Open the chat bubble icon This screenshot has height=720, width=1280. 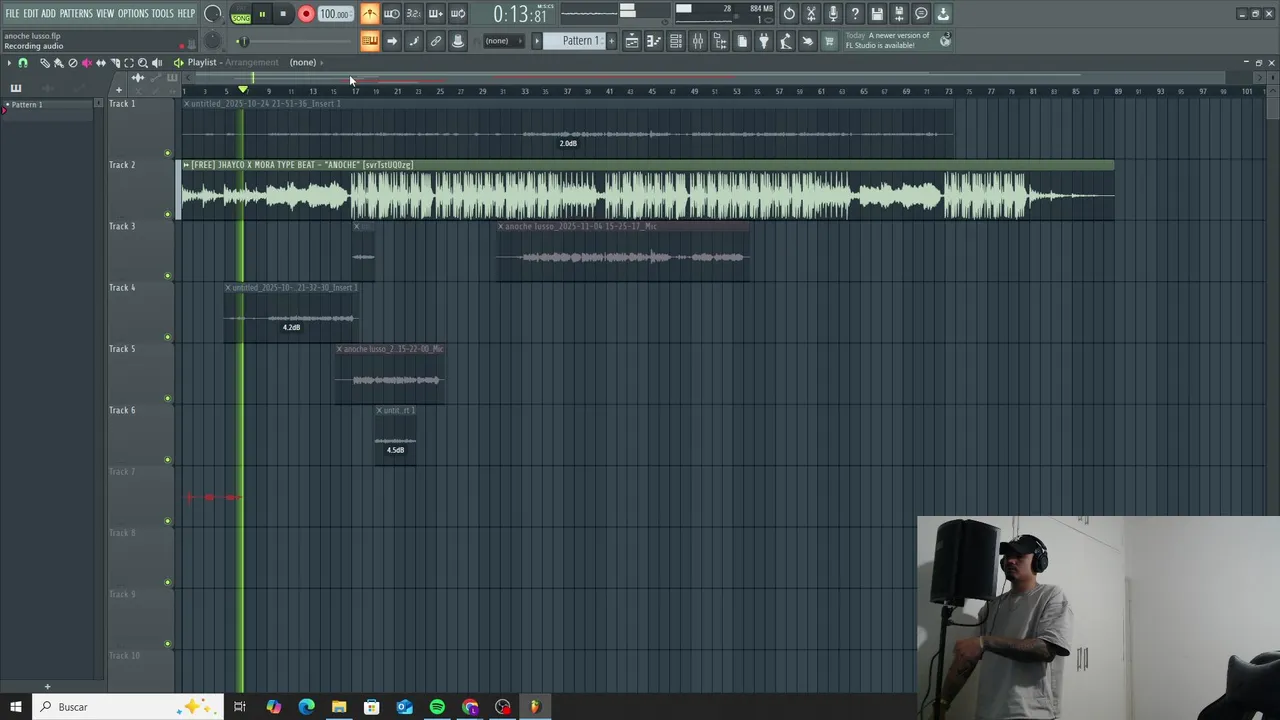pos(921,14)
